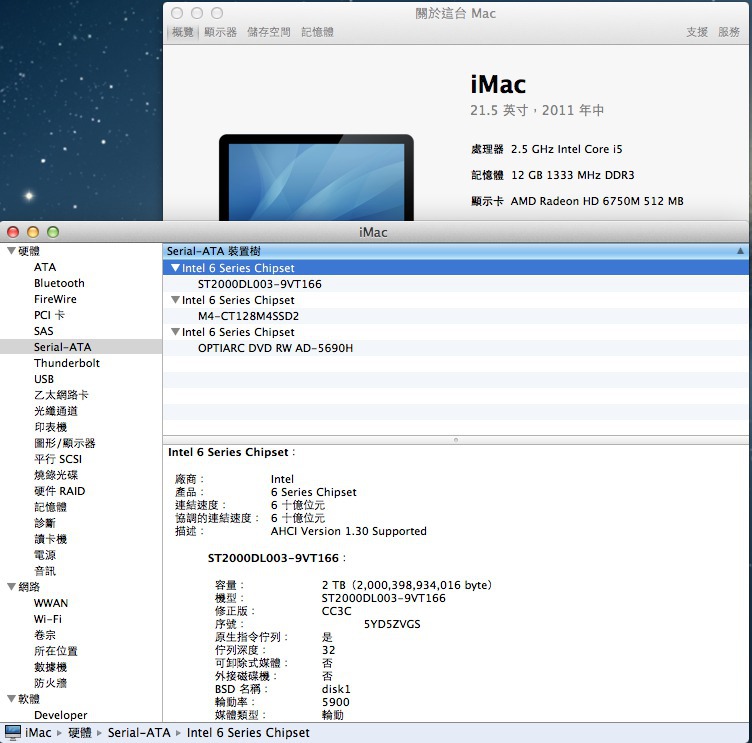Select 所在位置 in network section

56,651
